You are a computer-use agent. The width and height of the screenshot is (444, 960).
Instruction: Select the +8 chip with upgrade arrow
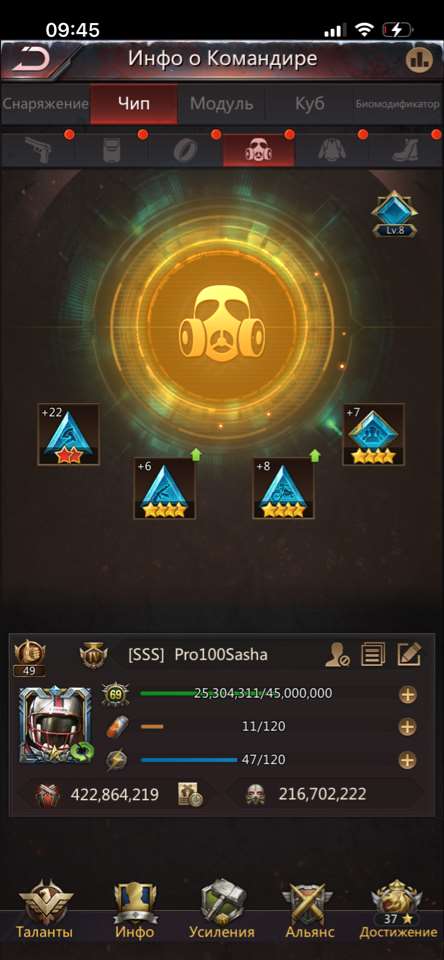(284, 489)
